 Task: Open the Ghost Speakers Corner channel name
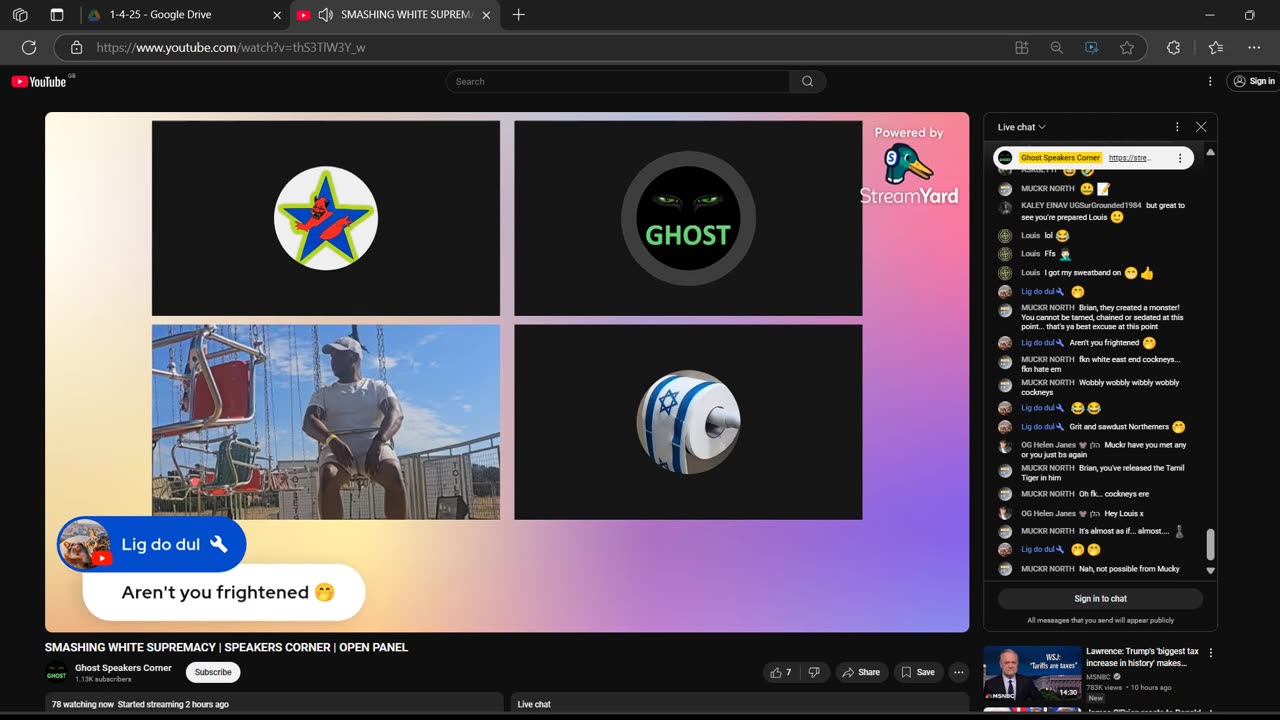[x=123, y=668]
